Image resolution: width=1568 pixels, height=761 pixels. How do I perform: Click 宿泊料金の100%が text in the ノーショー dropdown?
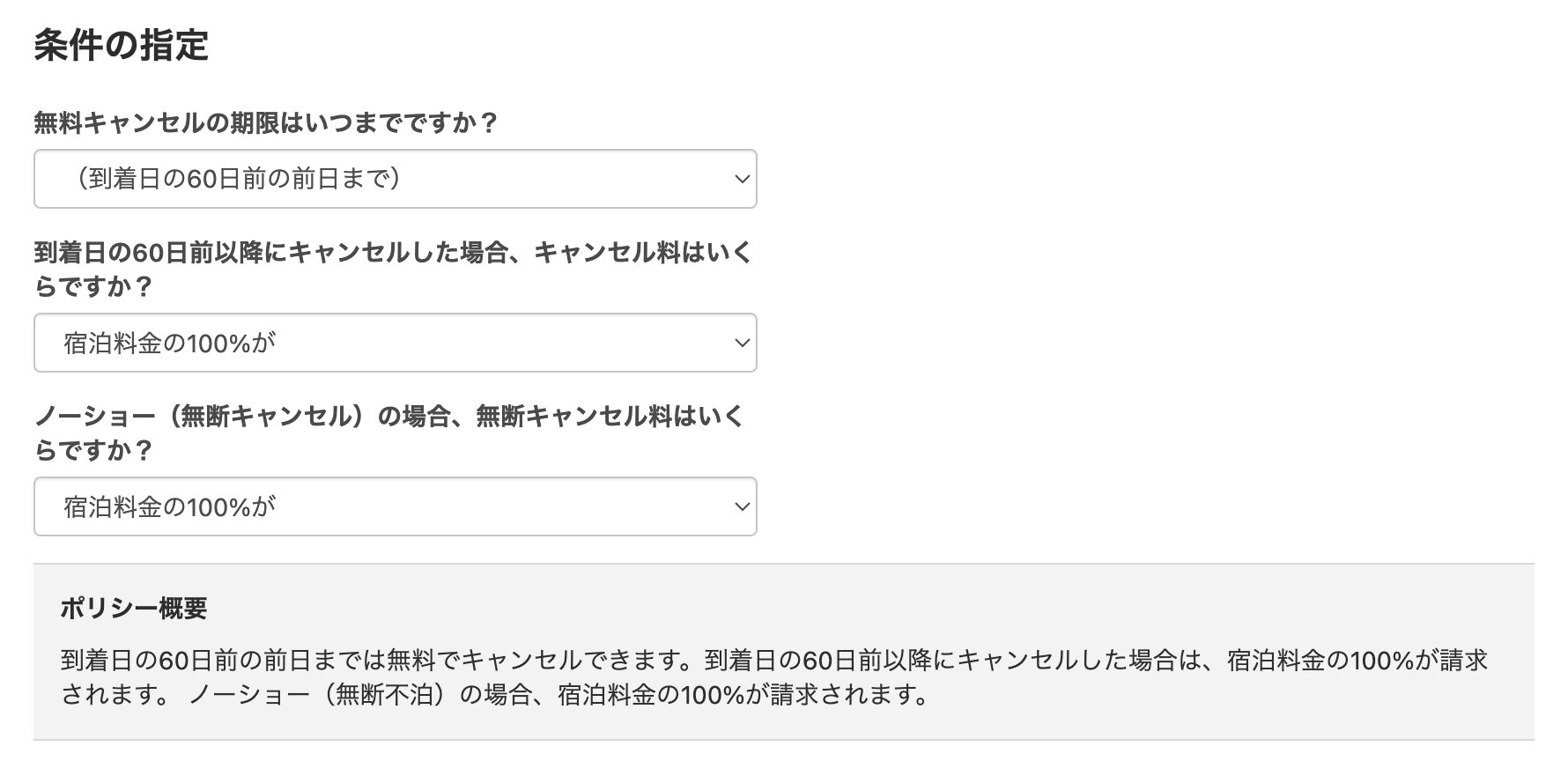170,506
